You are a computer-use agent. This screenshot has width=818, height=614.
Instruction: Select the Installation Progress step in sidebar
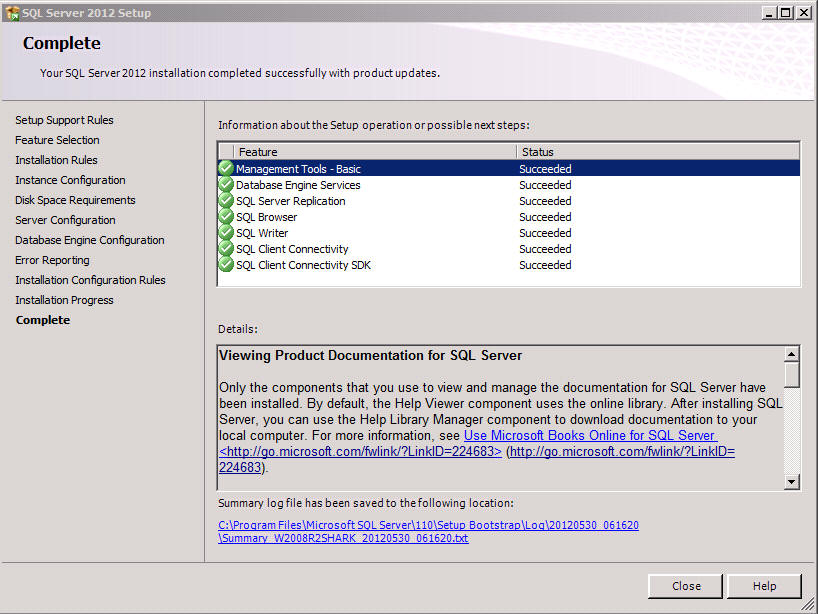64,300
